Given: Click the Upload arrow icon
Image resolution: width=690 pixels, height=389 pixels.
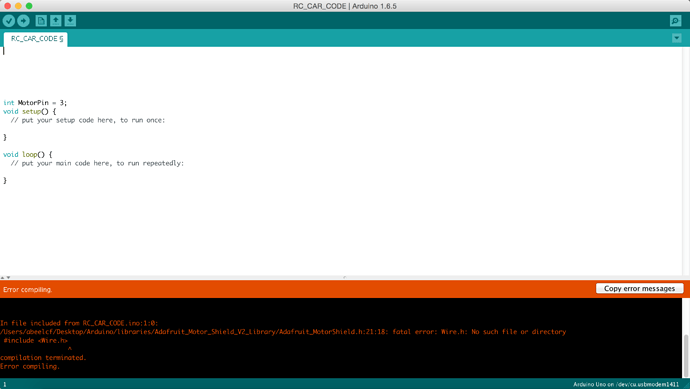Looking at the screenshot, I should pyautogui.click(x=23, y=21).
